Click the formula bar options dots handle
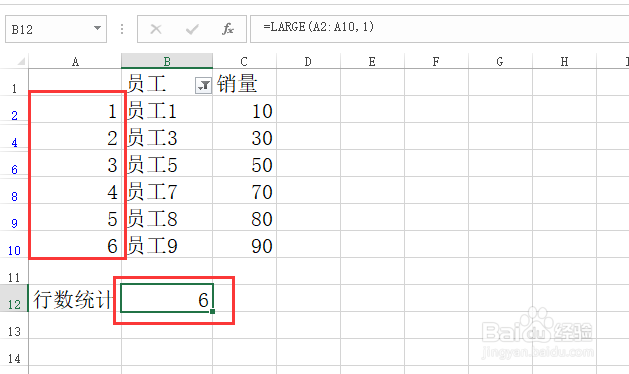 122,29
